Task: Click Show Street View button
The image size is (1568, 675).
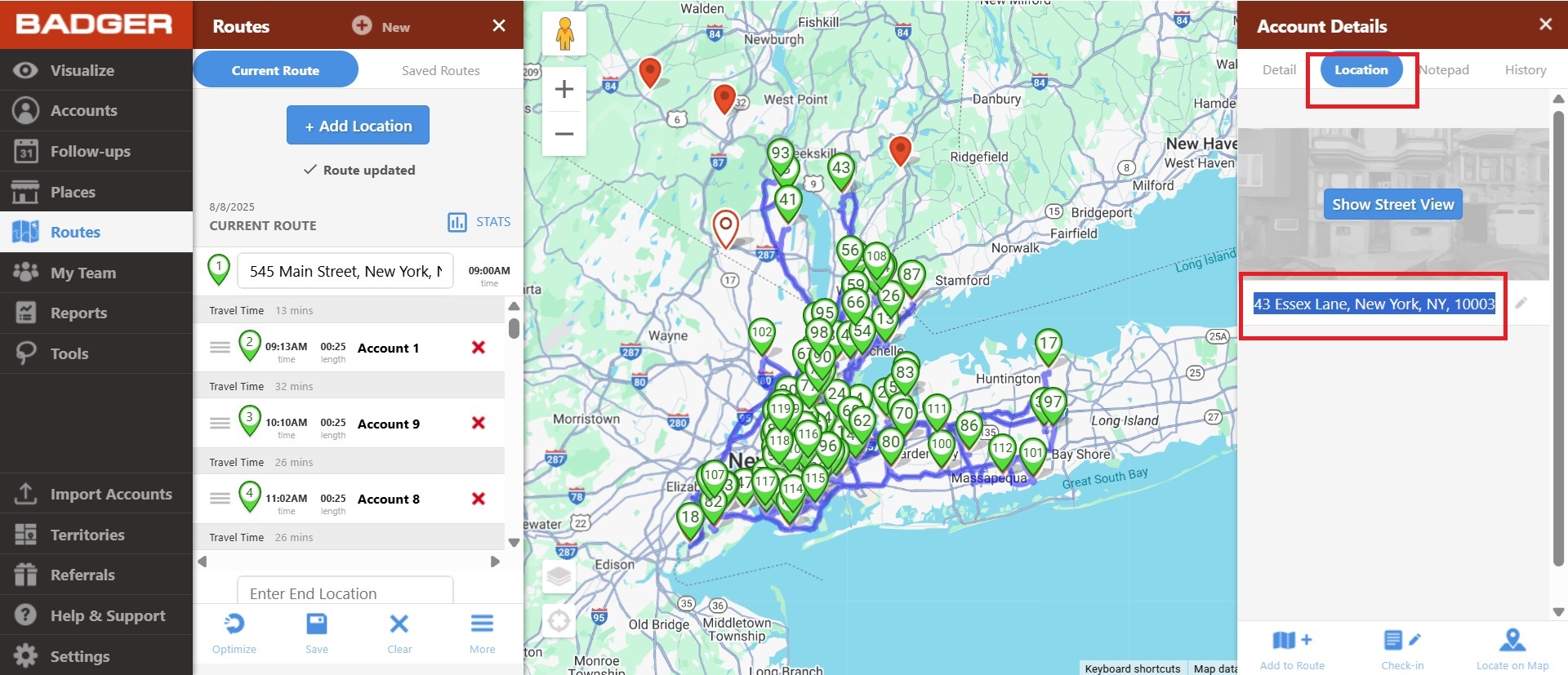Action: pyautogui.click(x=1393, y=204)
